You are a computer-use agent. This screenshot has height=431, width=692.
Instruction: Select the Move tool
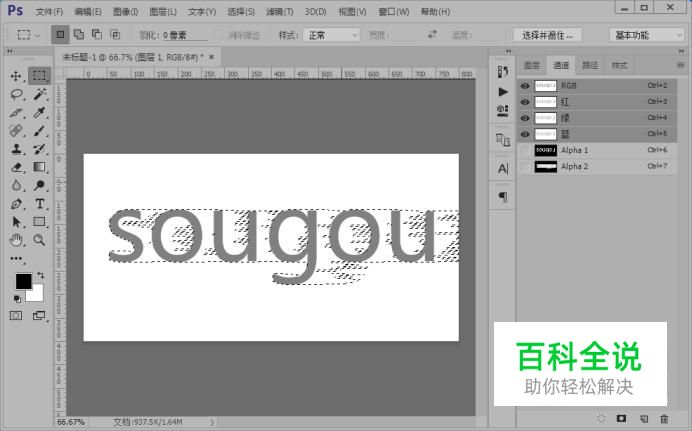tap(16, 76)
